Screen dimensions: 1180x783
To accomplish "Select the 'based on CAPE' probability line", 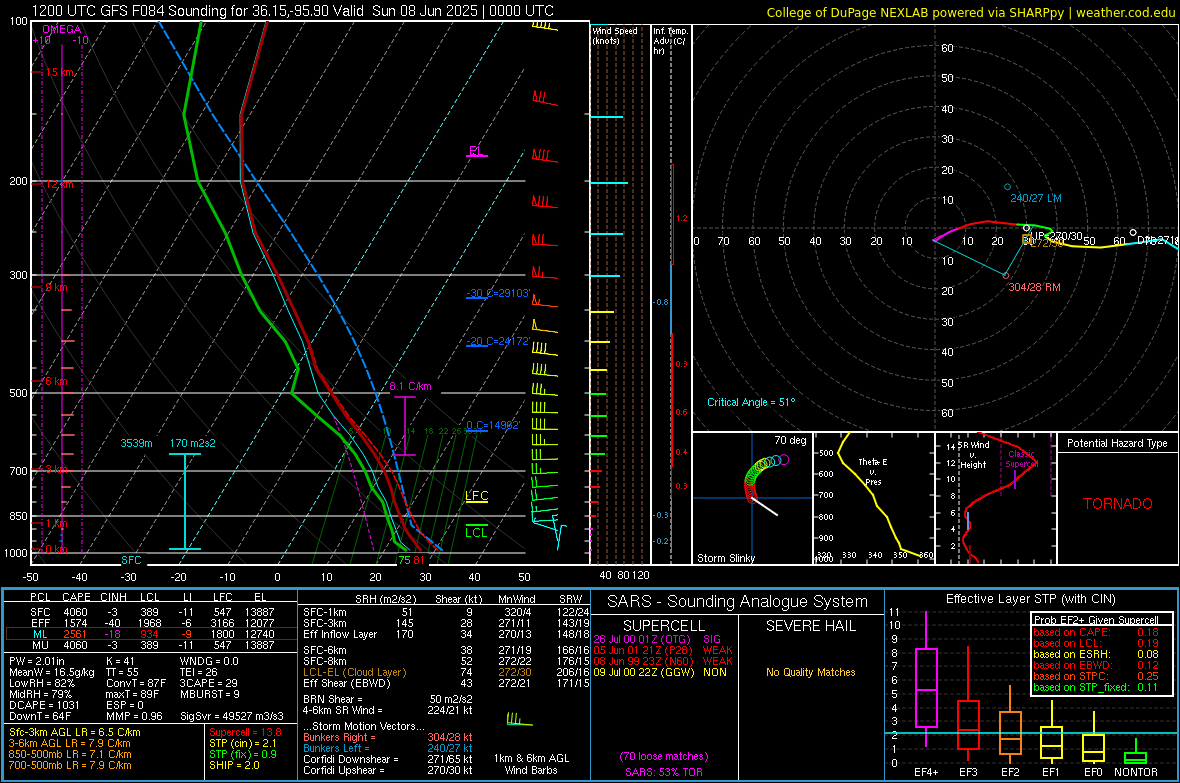I will pos(1096,632).
